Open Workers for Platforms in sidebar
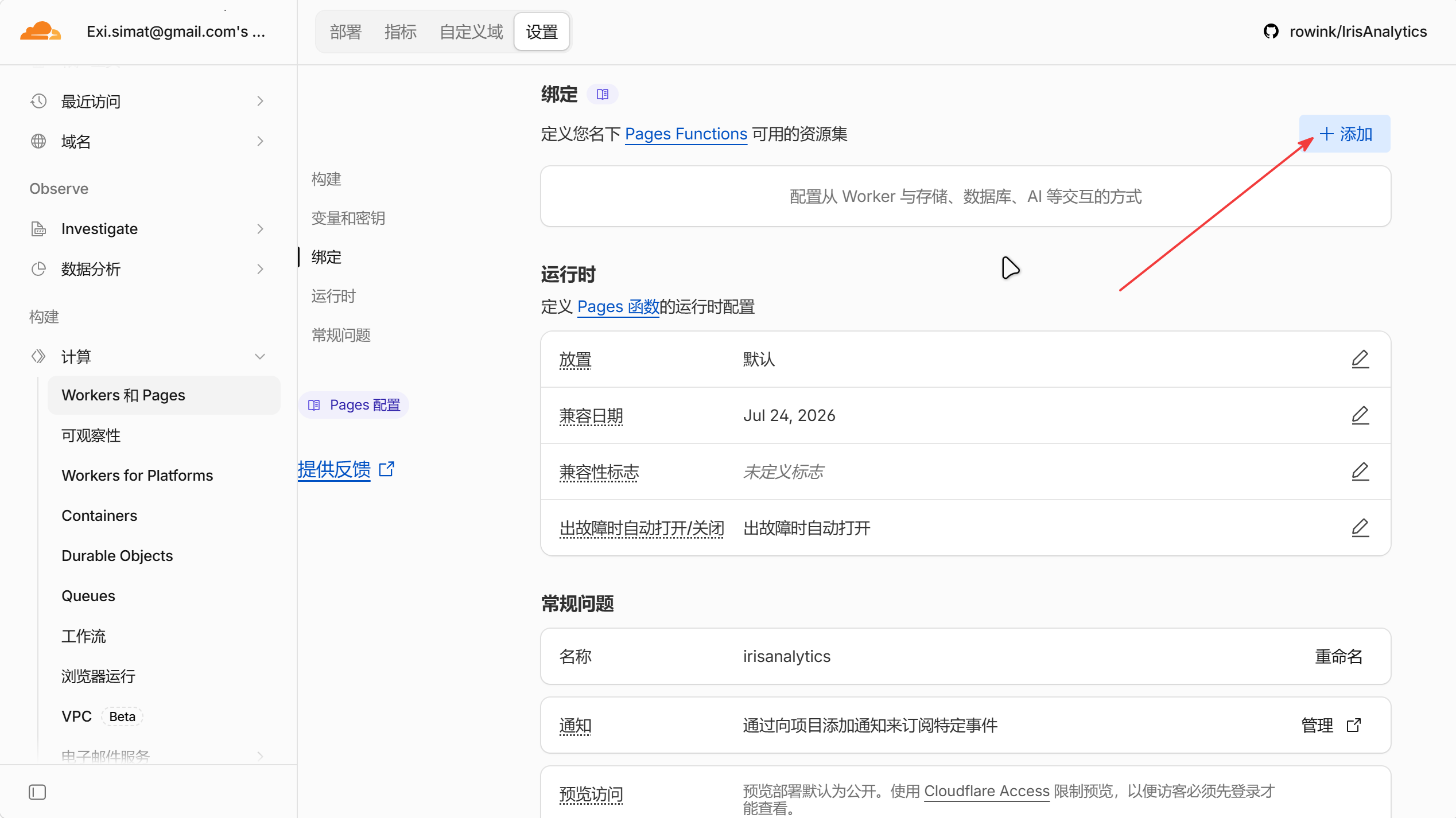Image resolution: width=1456 pixels, height=818 pixels. coord(137,476)
